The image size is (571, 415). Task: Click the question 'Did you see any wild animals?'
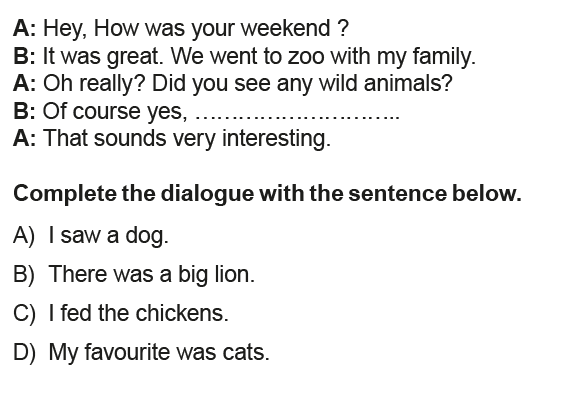[302, 83]
